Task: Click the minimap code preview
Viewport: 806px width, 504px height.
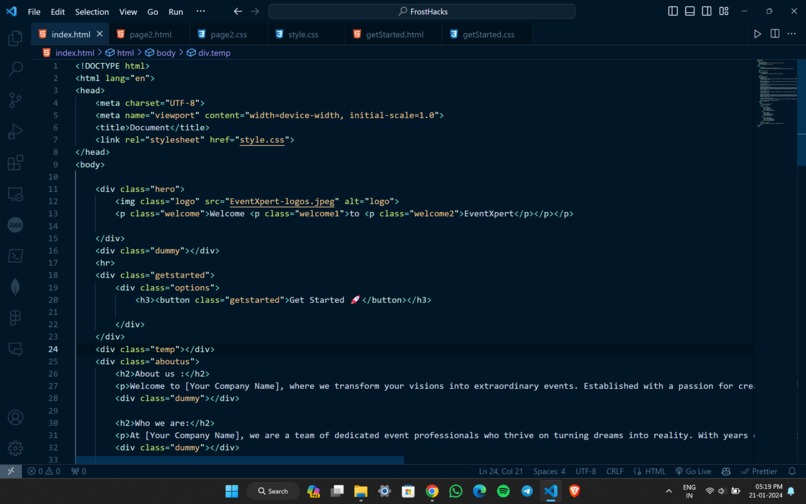Action: (x=776, y=93)
